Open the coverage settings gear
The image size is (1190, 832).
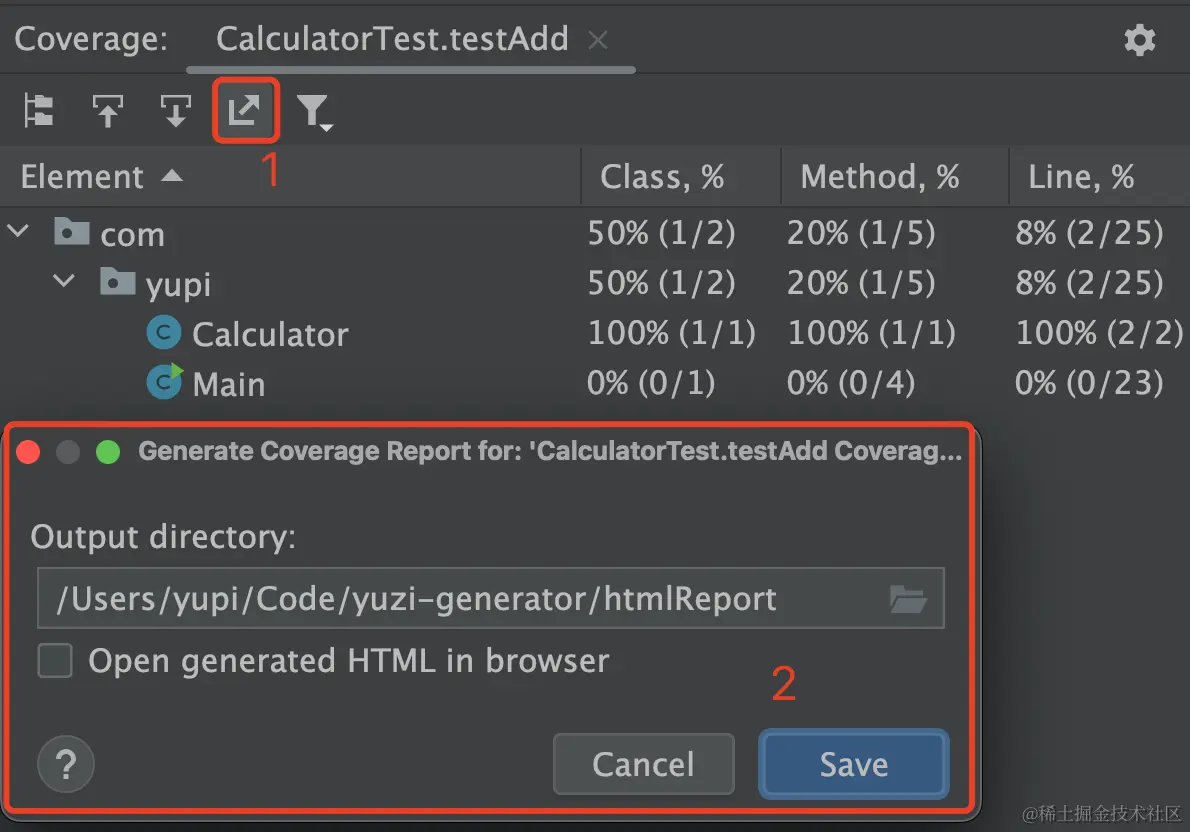(1139, 39)
